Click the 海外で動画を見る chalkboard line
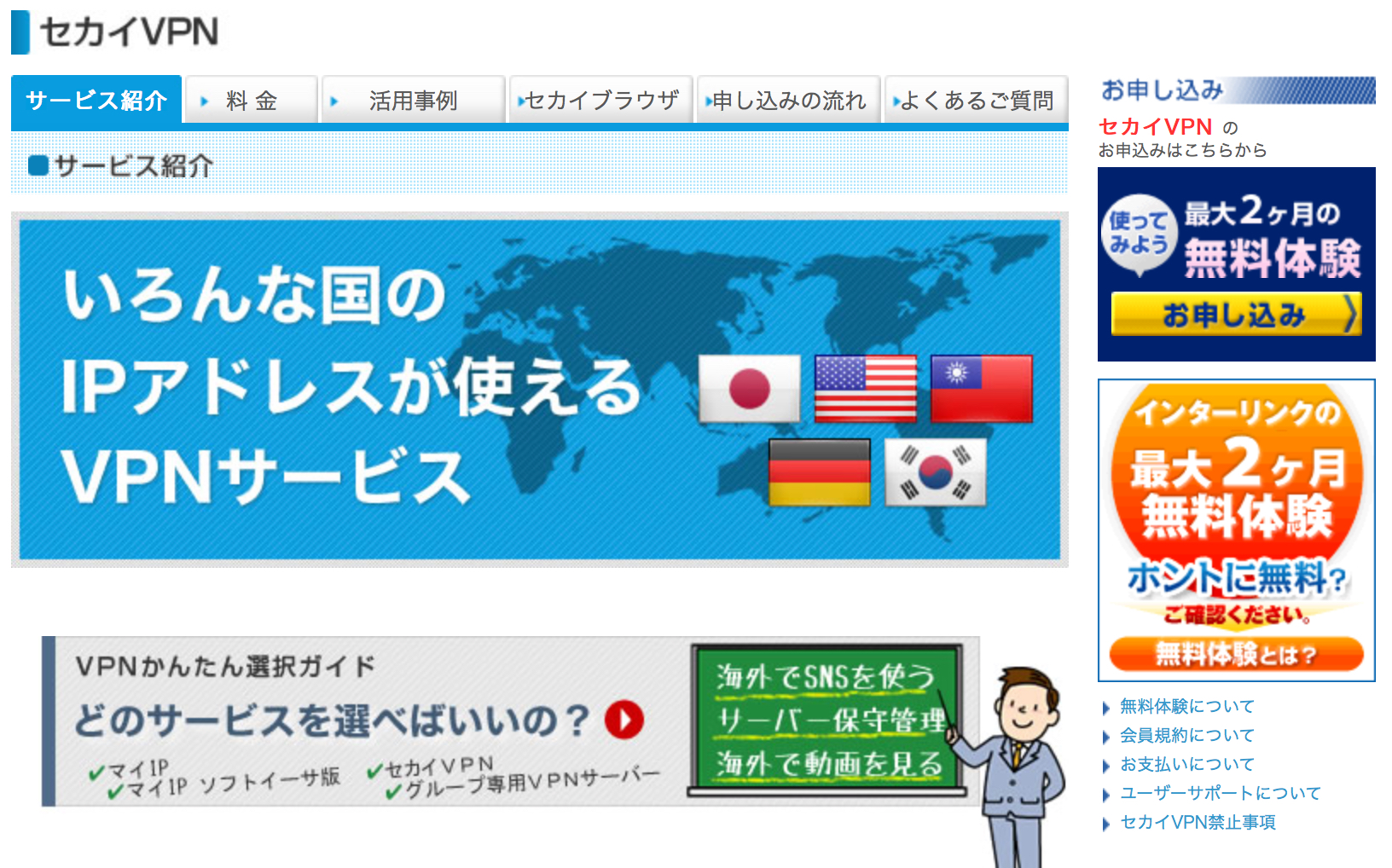This screenshot has width=1392, height=868. point(830,763)
